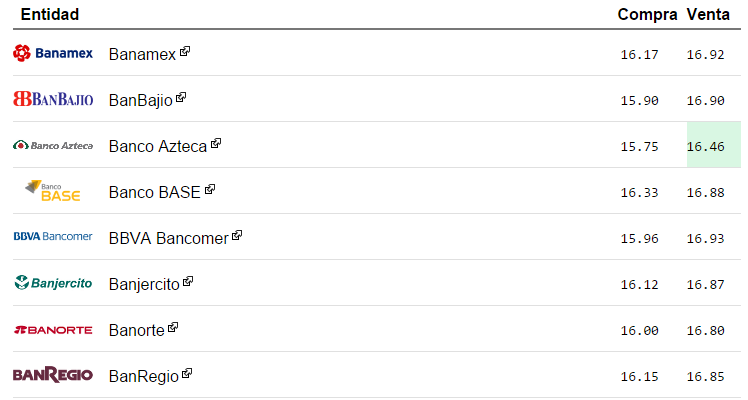Click the Compra column header
This screenshot has width=748, height=400.
(647, 15)
